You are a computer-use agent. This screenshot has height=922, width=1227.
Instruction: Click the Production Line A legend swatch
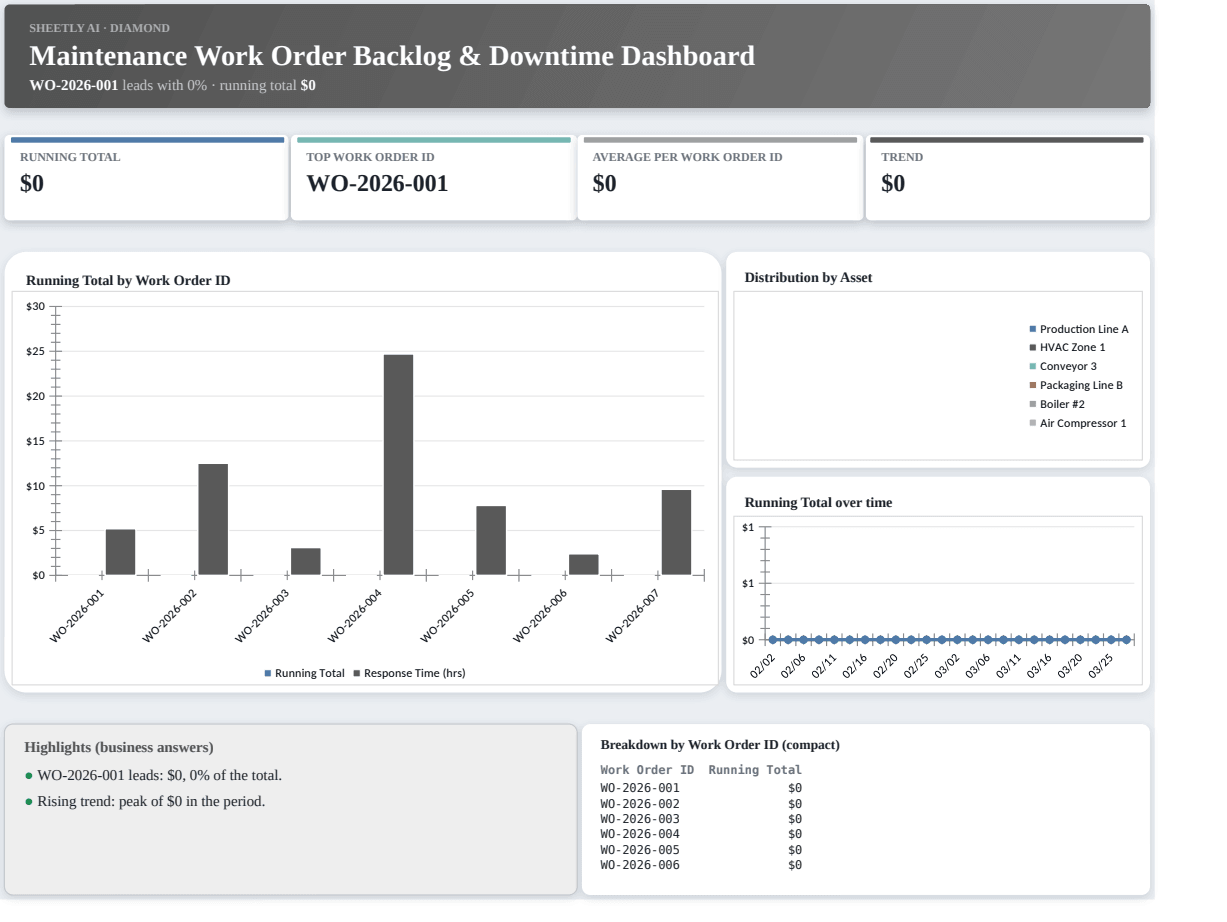[x=1033, y=329]
